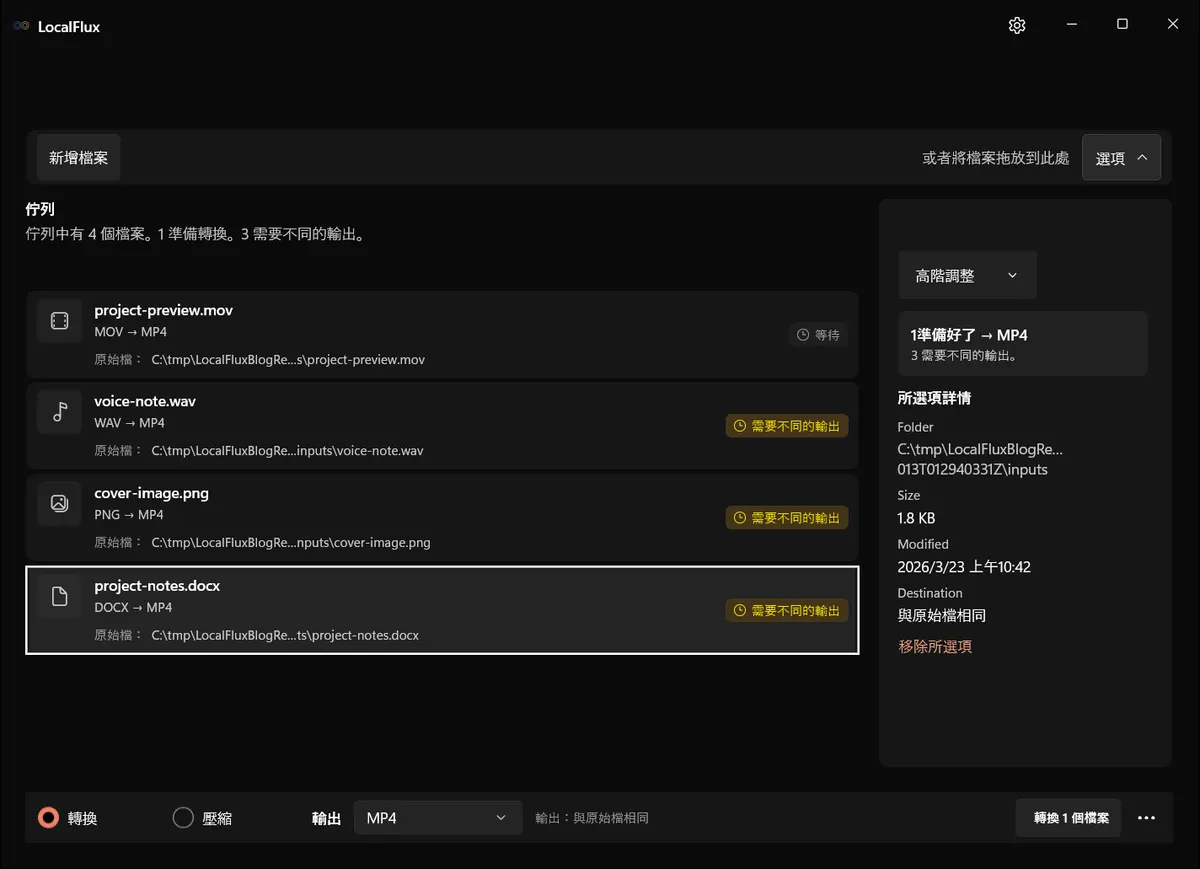1200x869 pixels.
Task: Click the 2026/3/23 上午10:42 modified date
Action: click(964, 567)
